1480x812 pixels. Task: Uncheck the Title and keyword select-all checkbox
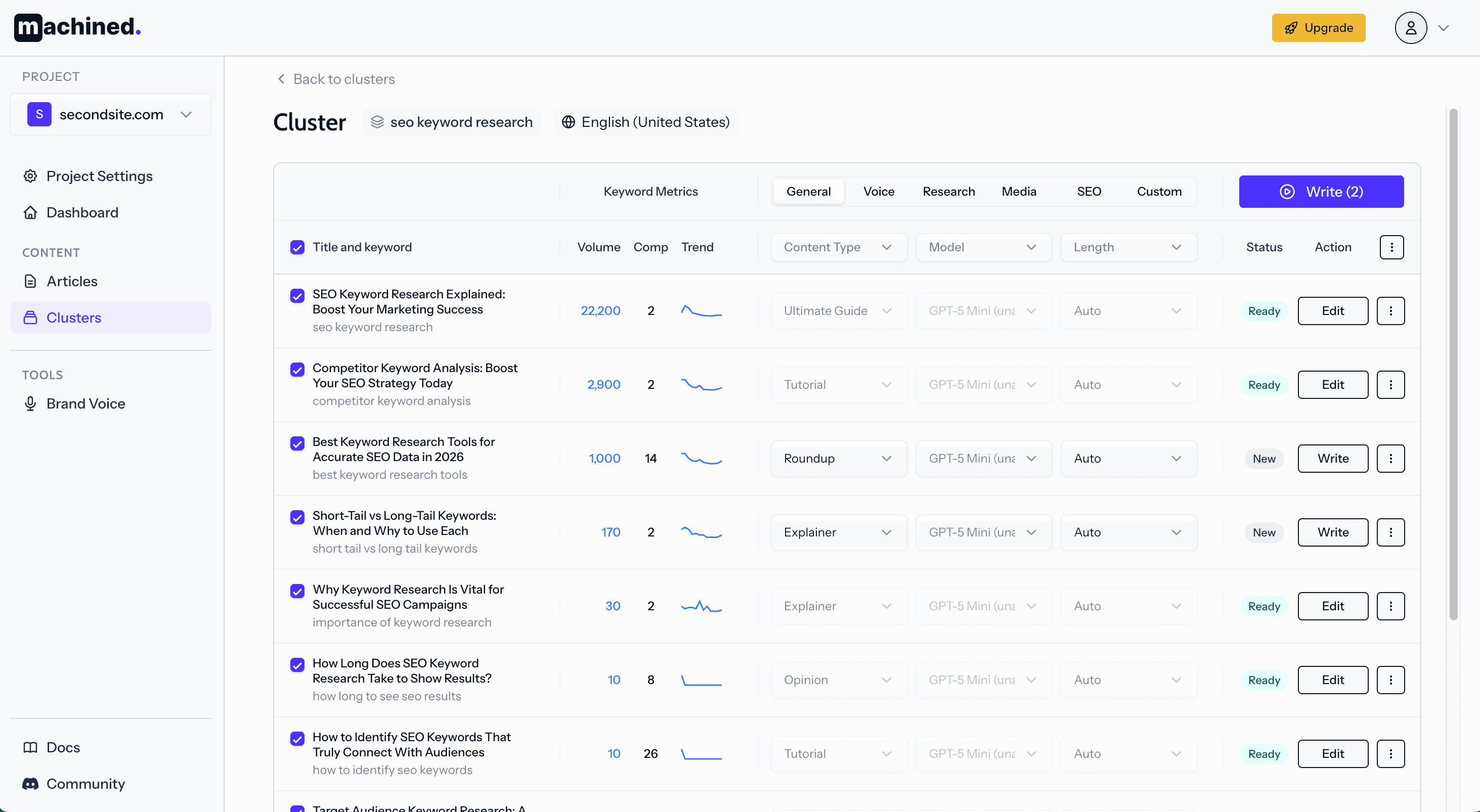297,247
